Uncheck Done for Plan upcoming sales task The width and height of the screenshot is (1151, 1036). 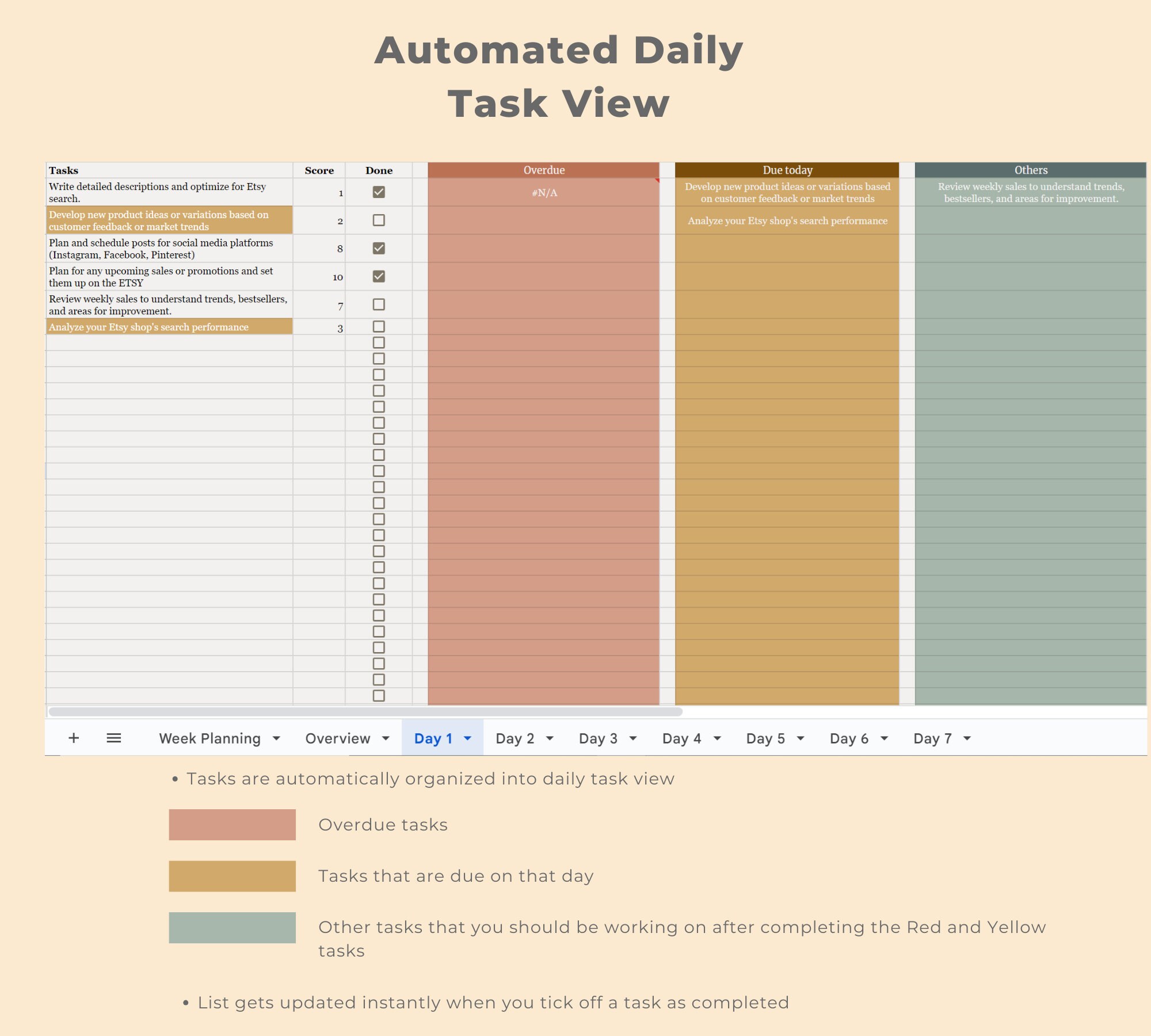point(378,276)
